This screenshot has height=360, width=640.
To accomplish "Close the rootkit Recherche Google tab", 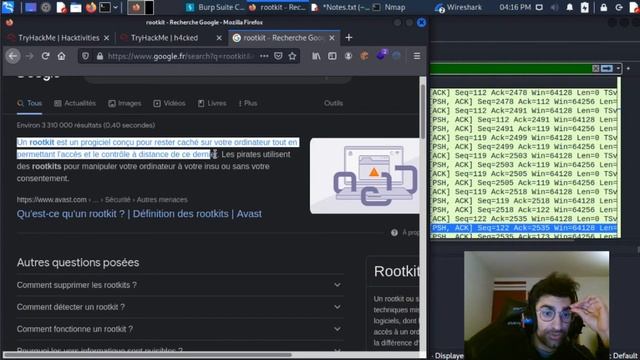I will 332,38.
